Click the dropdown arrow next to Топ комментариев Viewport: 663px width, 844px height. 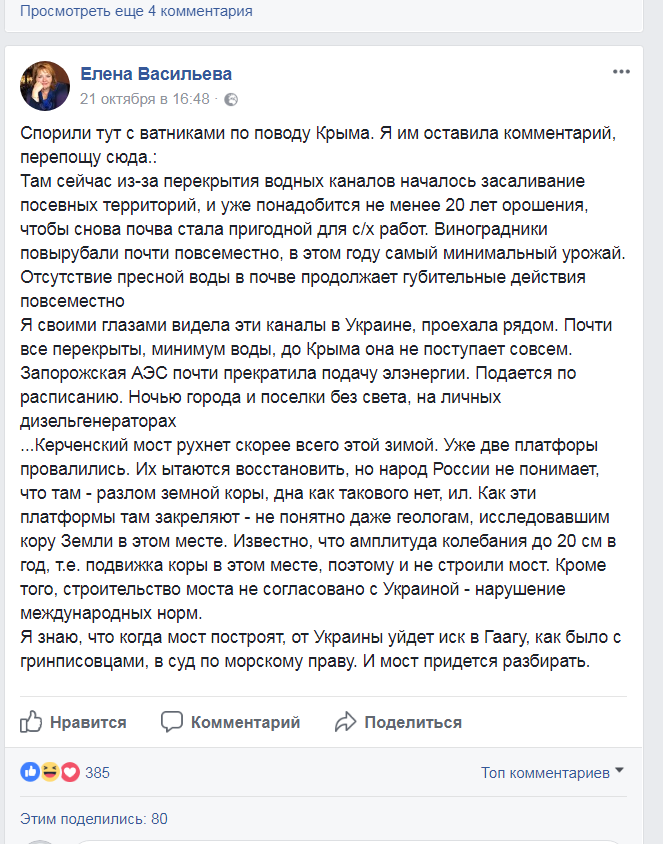tap(619, 770)
